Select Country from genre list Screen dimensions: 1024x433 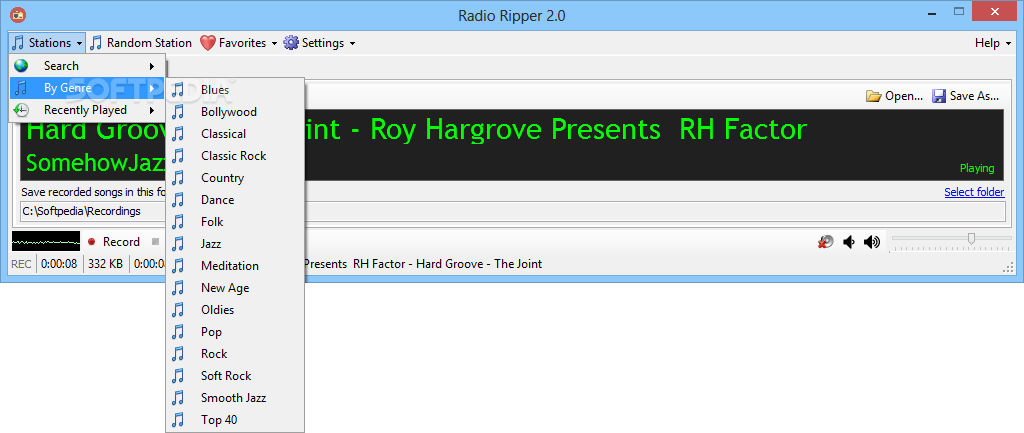click(x=235, y=178)
